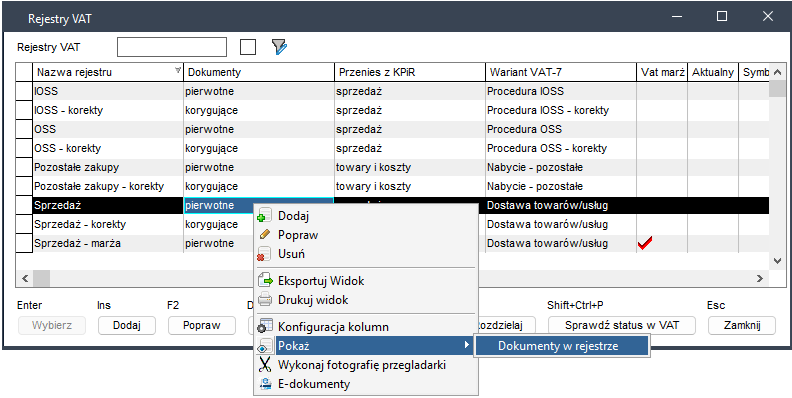Click the IOSS register name cell
The image size is (792, 398).
tap(108, 91)
